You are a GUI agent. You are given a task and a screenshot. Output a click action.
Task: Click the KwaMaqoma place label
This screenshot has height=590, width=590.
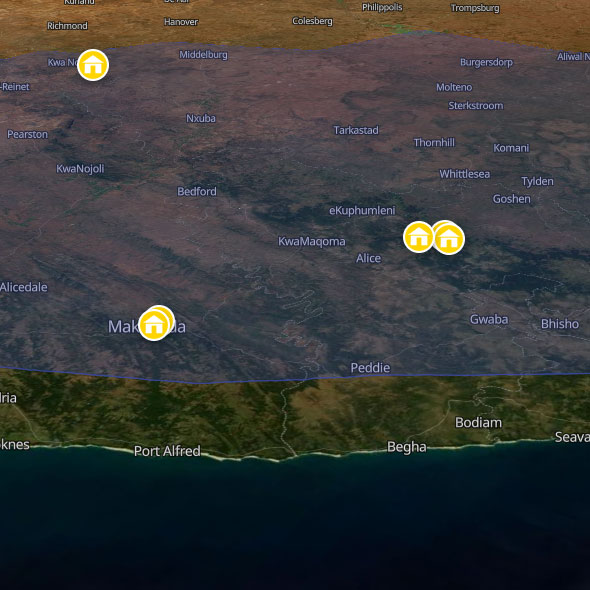coord(312,242)
